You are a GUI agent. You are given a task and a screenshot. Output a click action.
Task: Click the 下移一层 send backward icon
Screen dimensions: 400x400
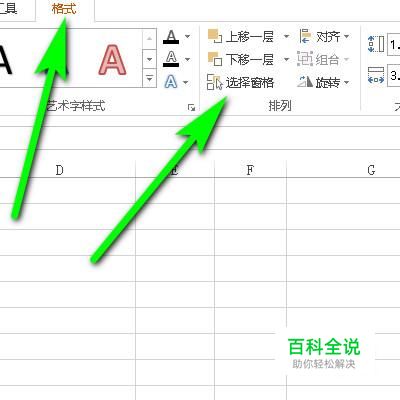[x=215, y=59]
